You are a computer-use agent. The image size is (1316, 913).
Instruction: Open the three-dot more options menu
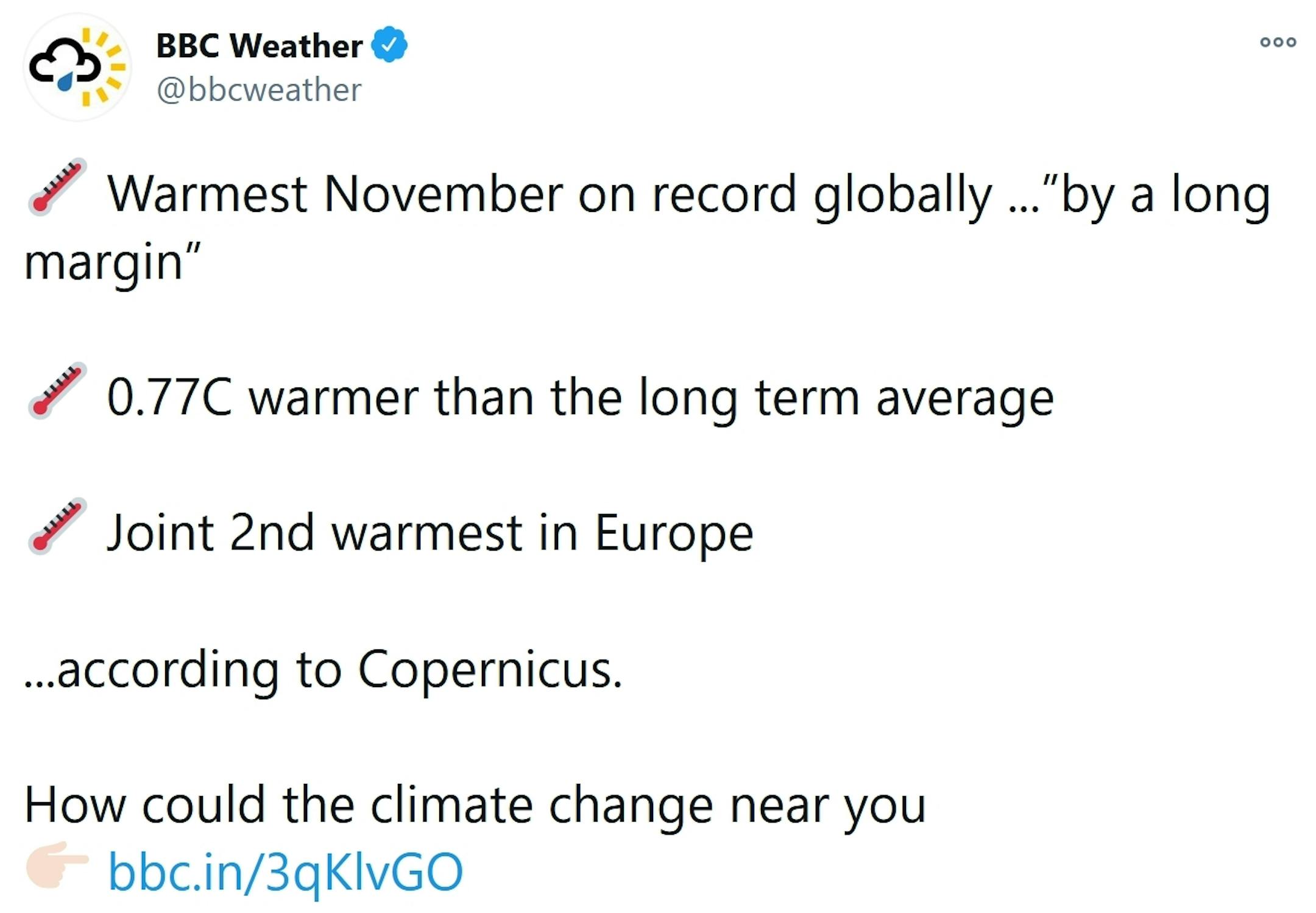(1278, 42)
